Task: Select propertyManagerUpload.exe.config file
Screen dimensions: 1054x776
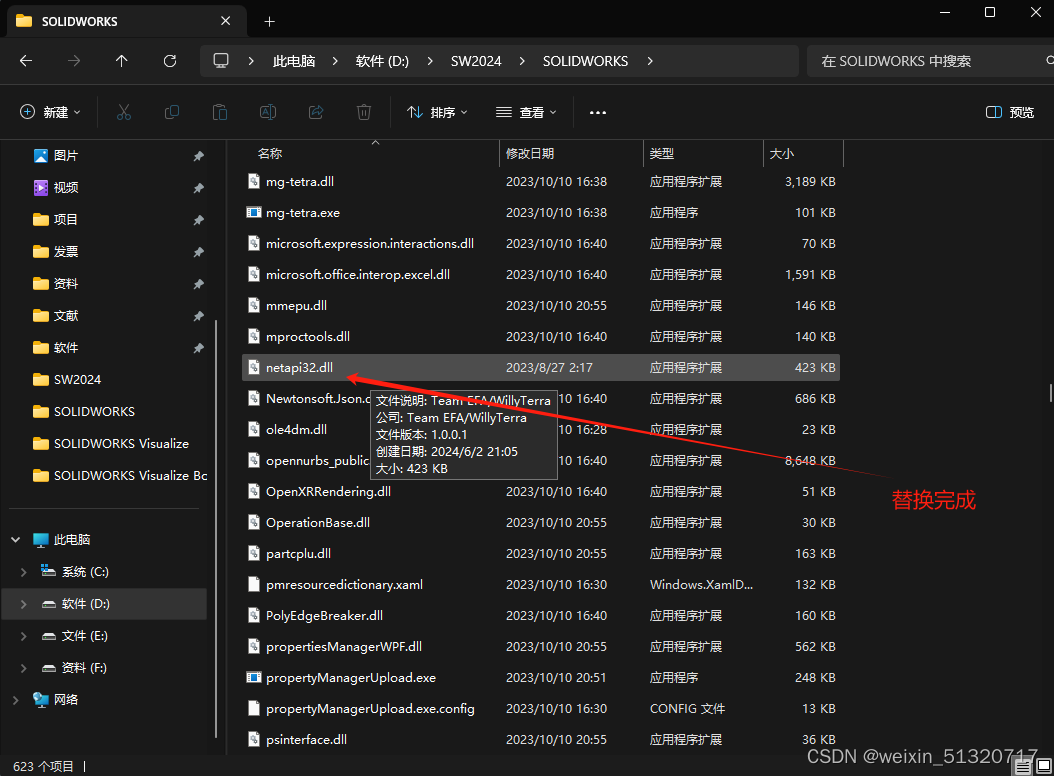Action: point(540,708)
